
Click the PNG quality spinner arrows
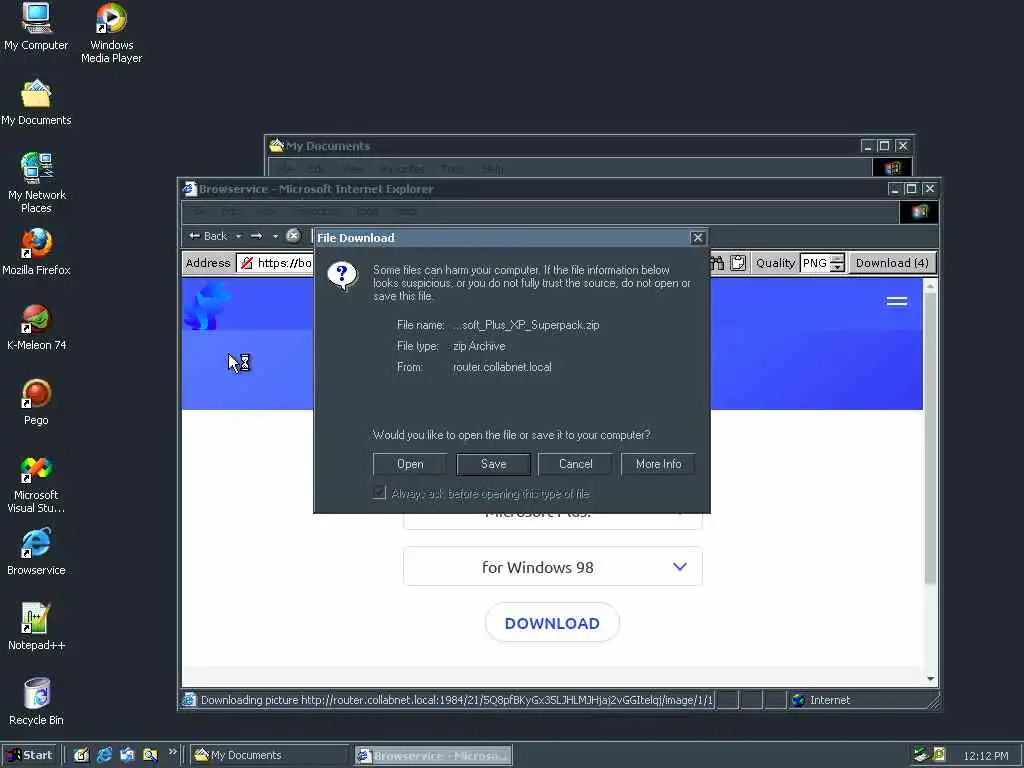(x=837, y=263)
